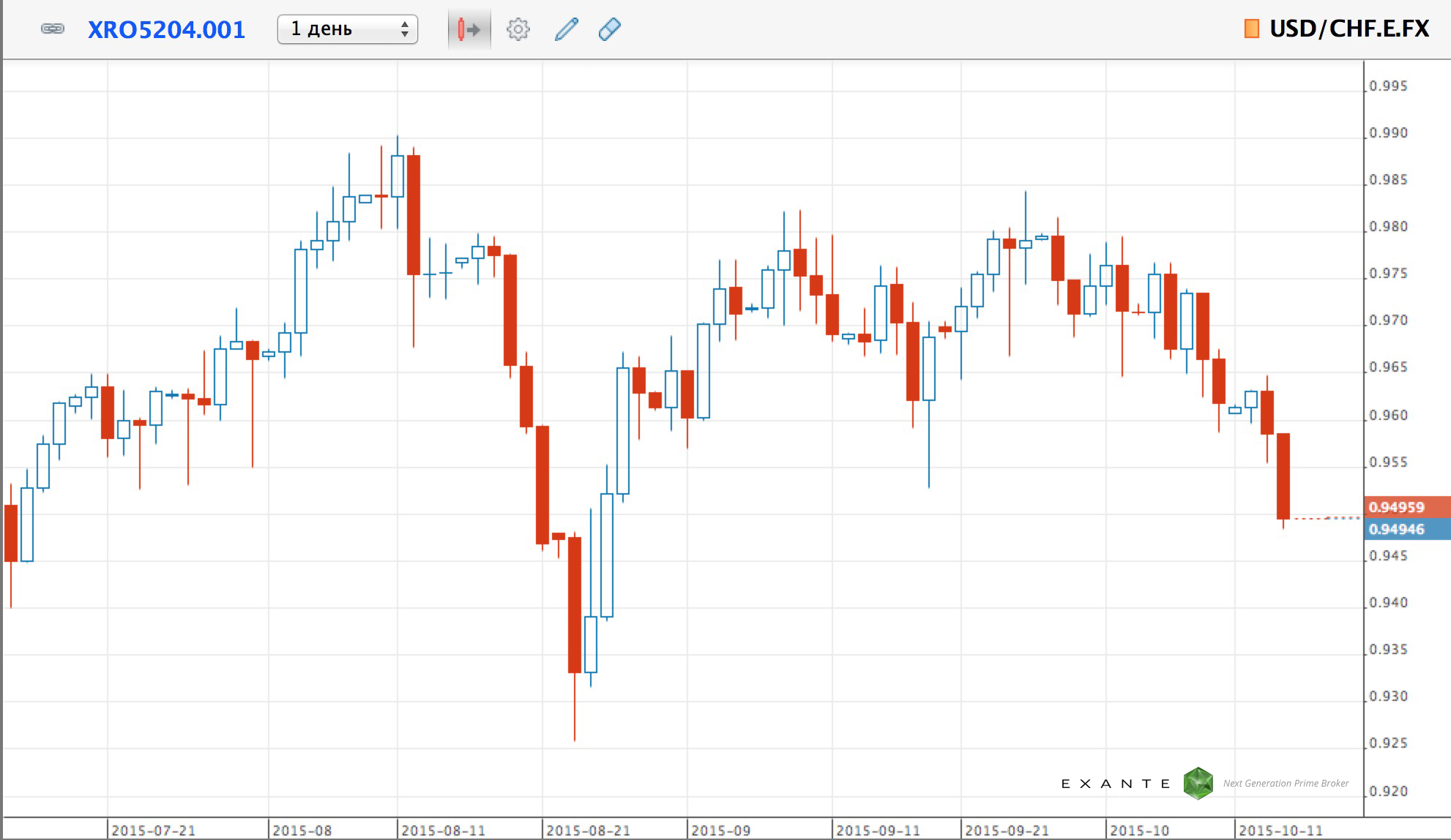This screenshot has height=840, width=1451.
Task: Open the XRO5204.001 account link
Action: [167, 30]
